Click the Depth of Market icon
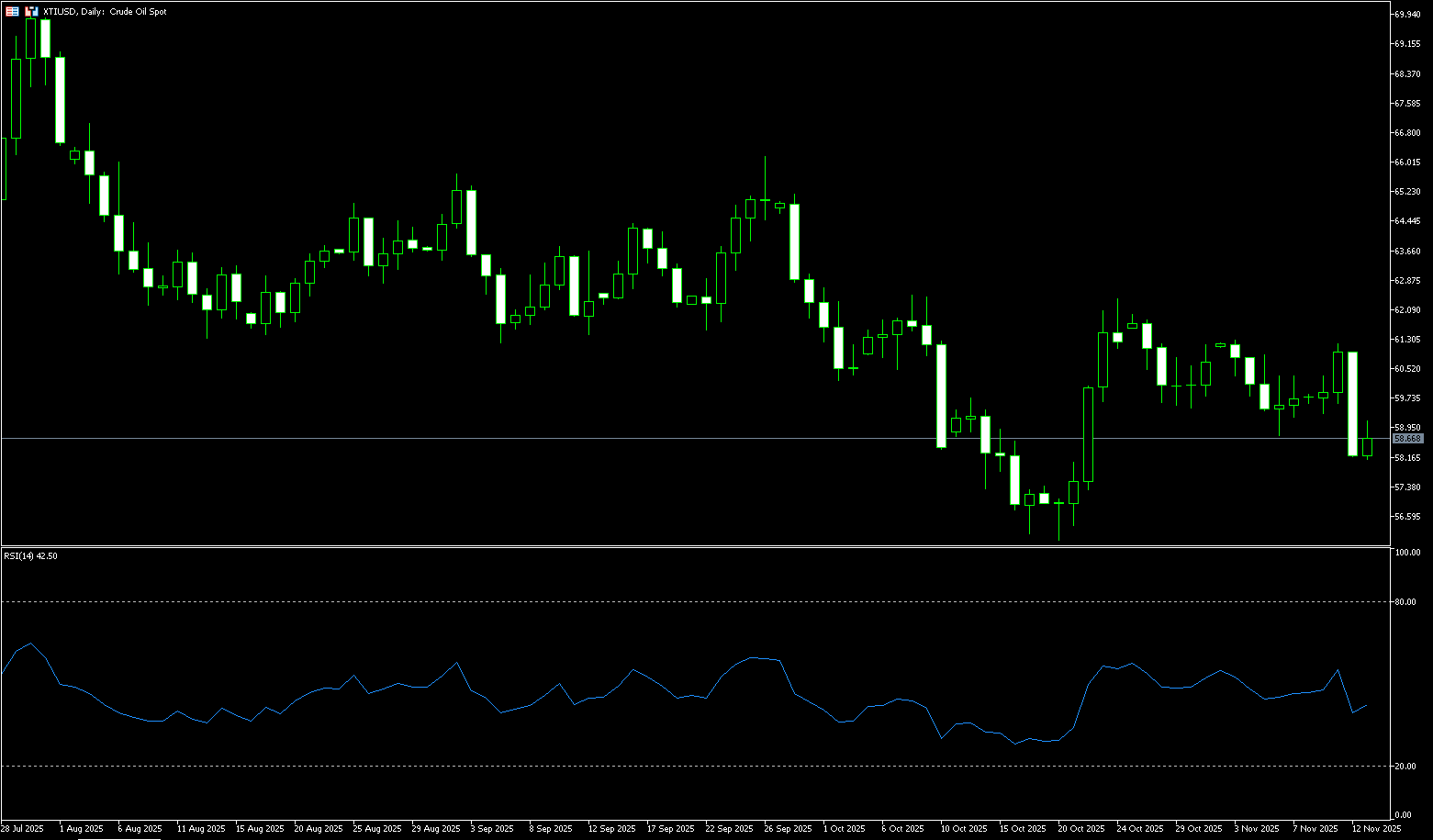This screenshot has width=1433, height=840. coord(12,12)
